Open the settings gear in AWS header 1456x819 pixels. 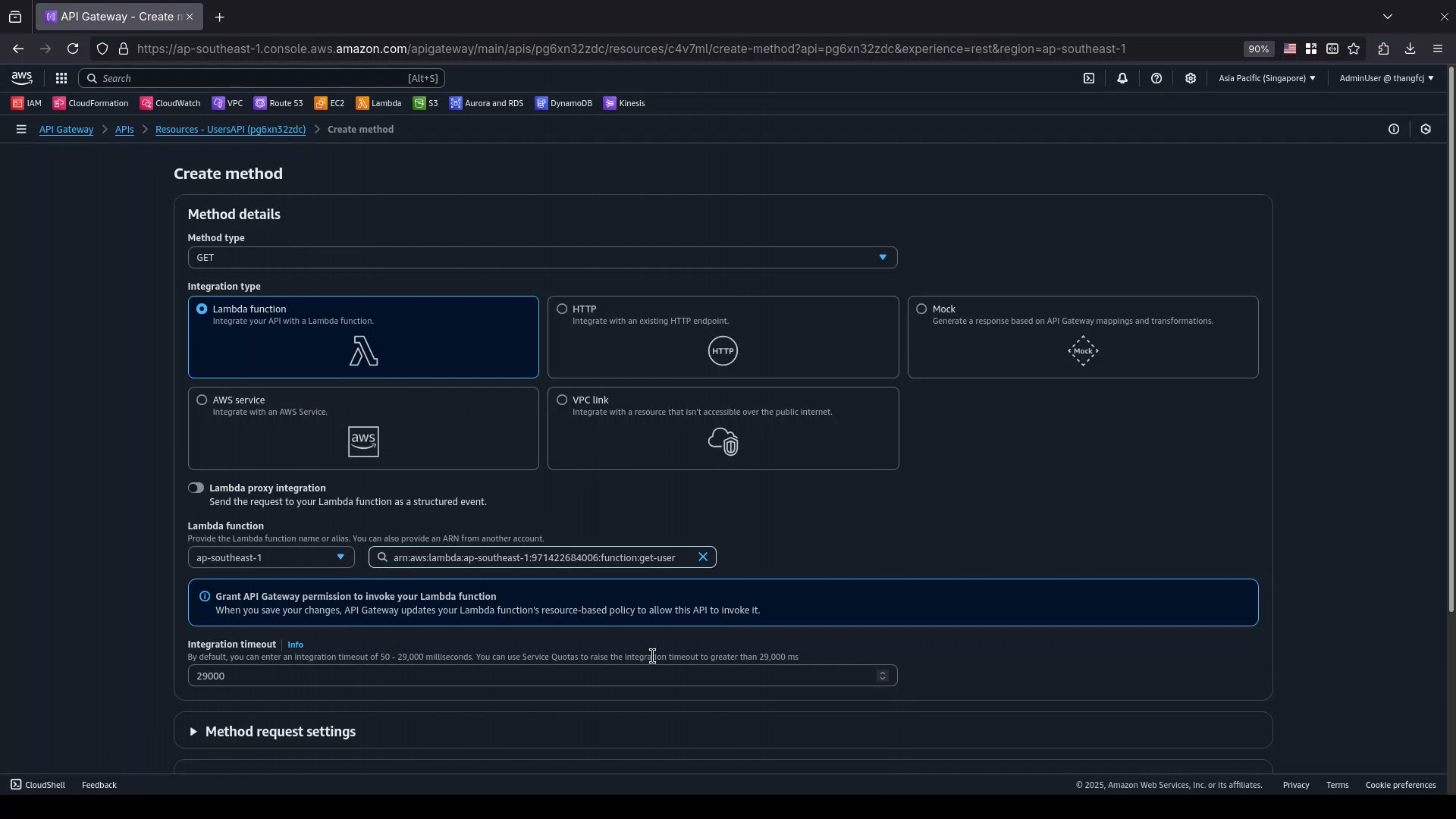tap(1191, 78)
